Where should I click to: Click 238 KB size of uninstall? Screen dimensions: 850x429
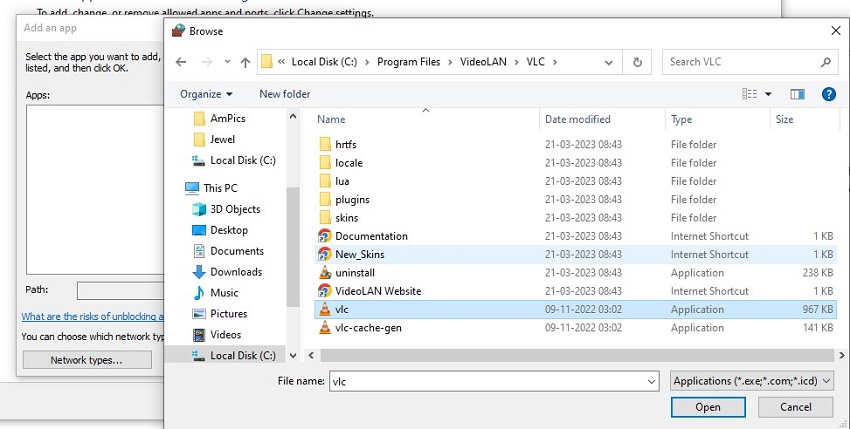click(x=817, y=273)
